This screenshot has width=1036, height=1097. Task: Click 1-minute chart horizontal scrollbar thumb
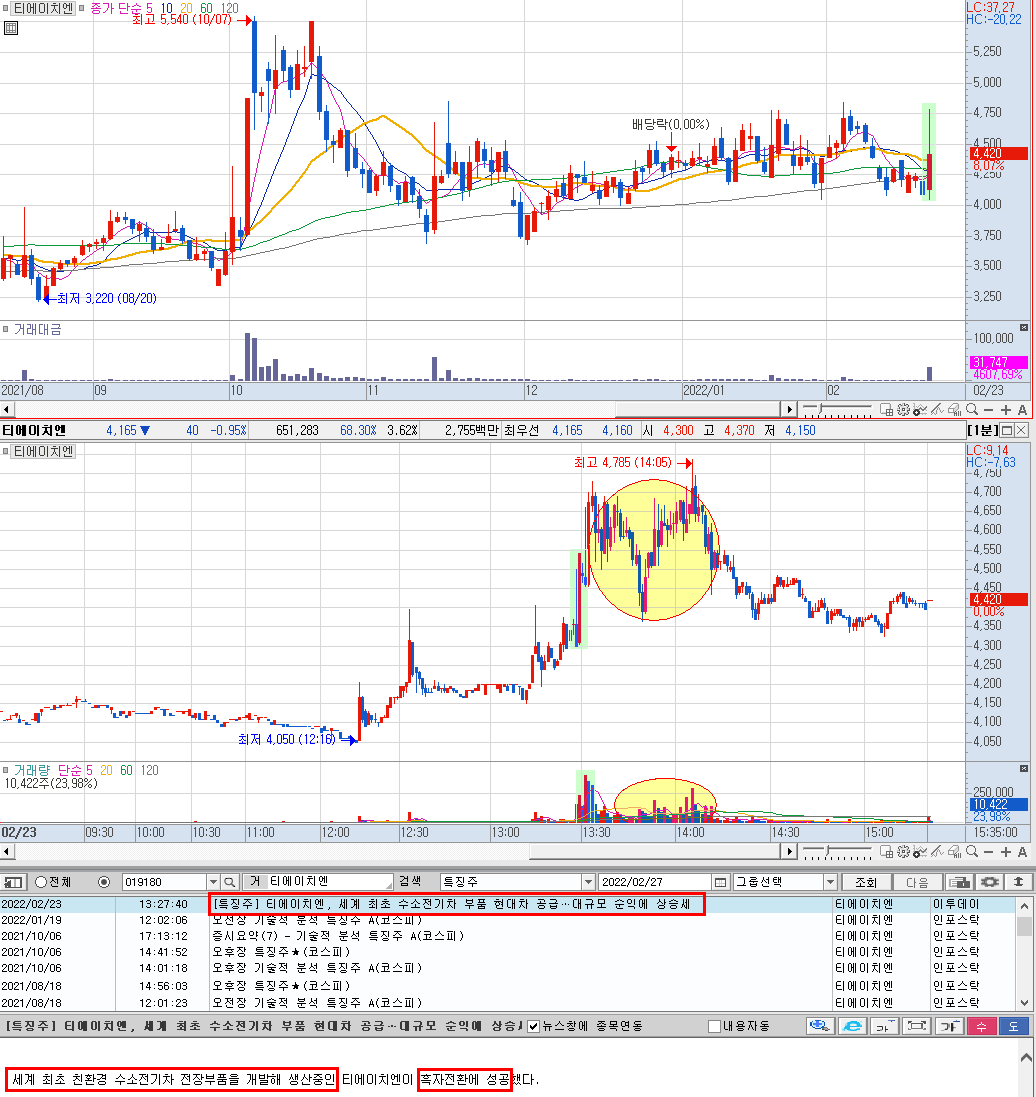tap(654, 851)
